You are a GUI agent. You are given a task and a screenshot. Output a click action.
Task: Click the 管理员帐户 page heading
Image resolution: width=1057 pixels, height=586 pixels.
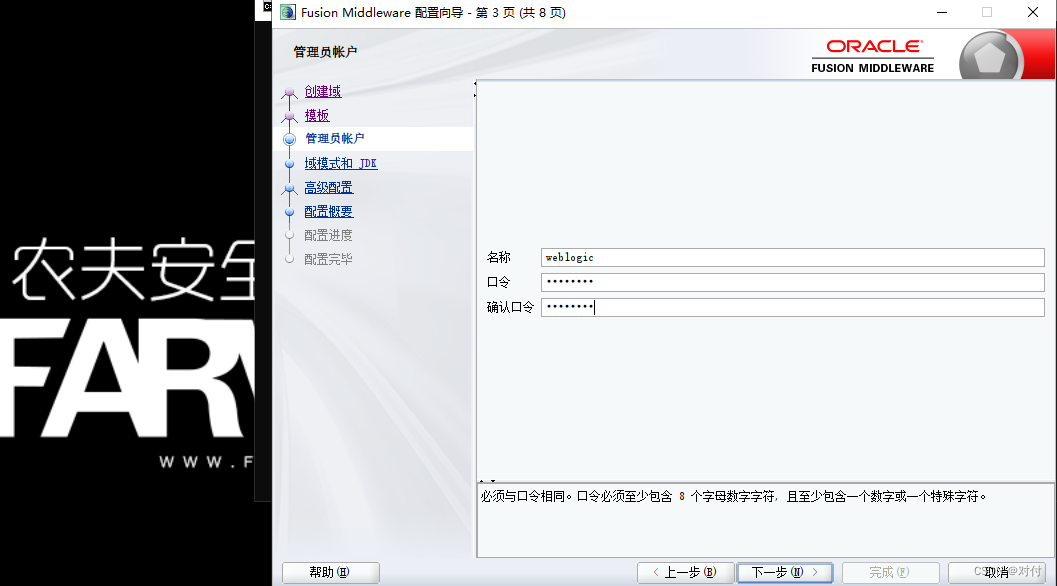325,52
